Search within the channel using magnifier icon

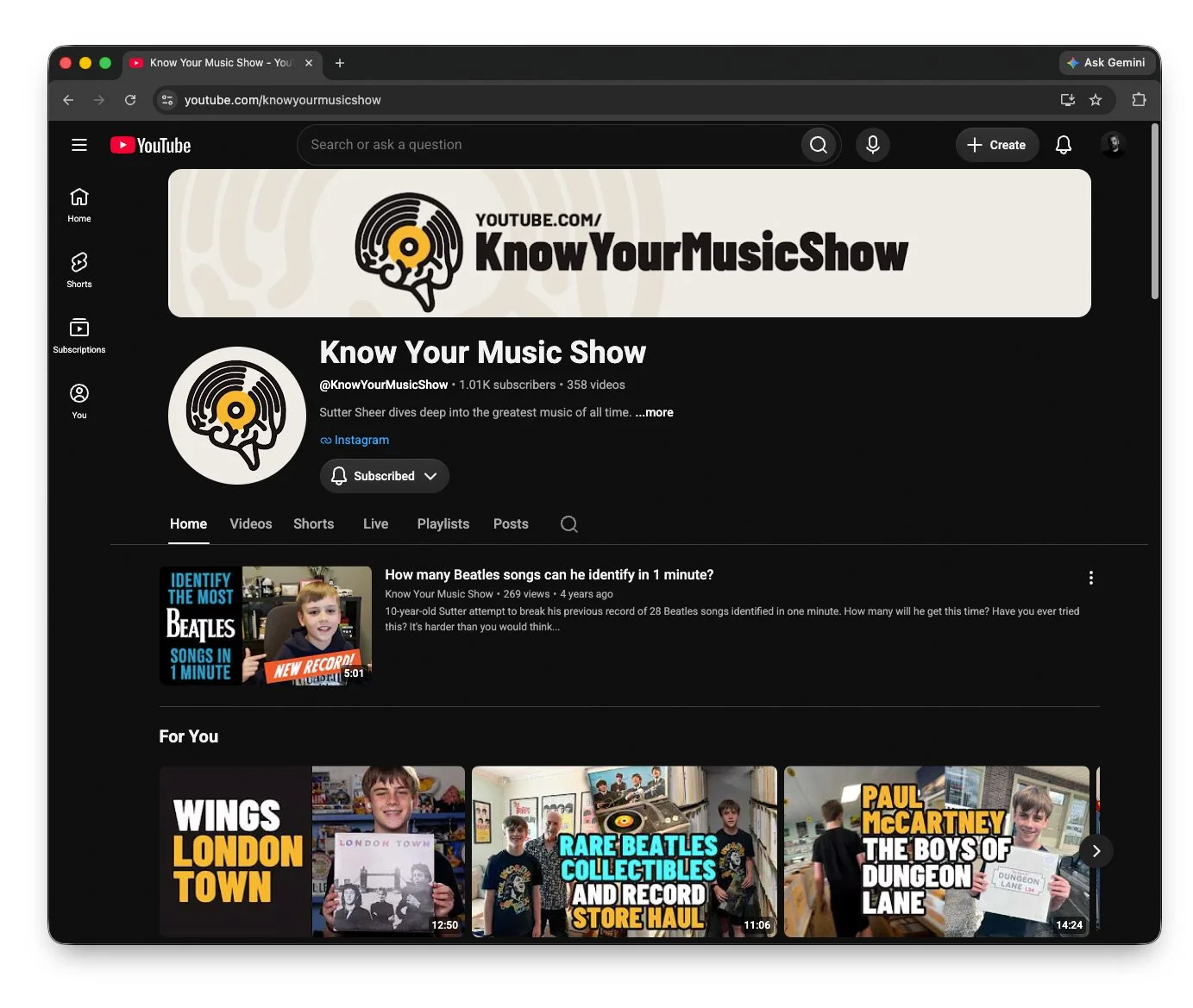(569, 524)
